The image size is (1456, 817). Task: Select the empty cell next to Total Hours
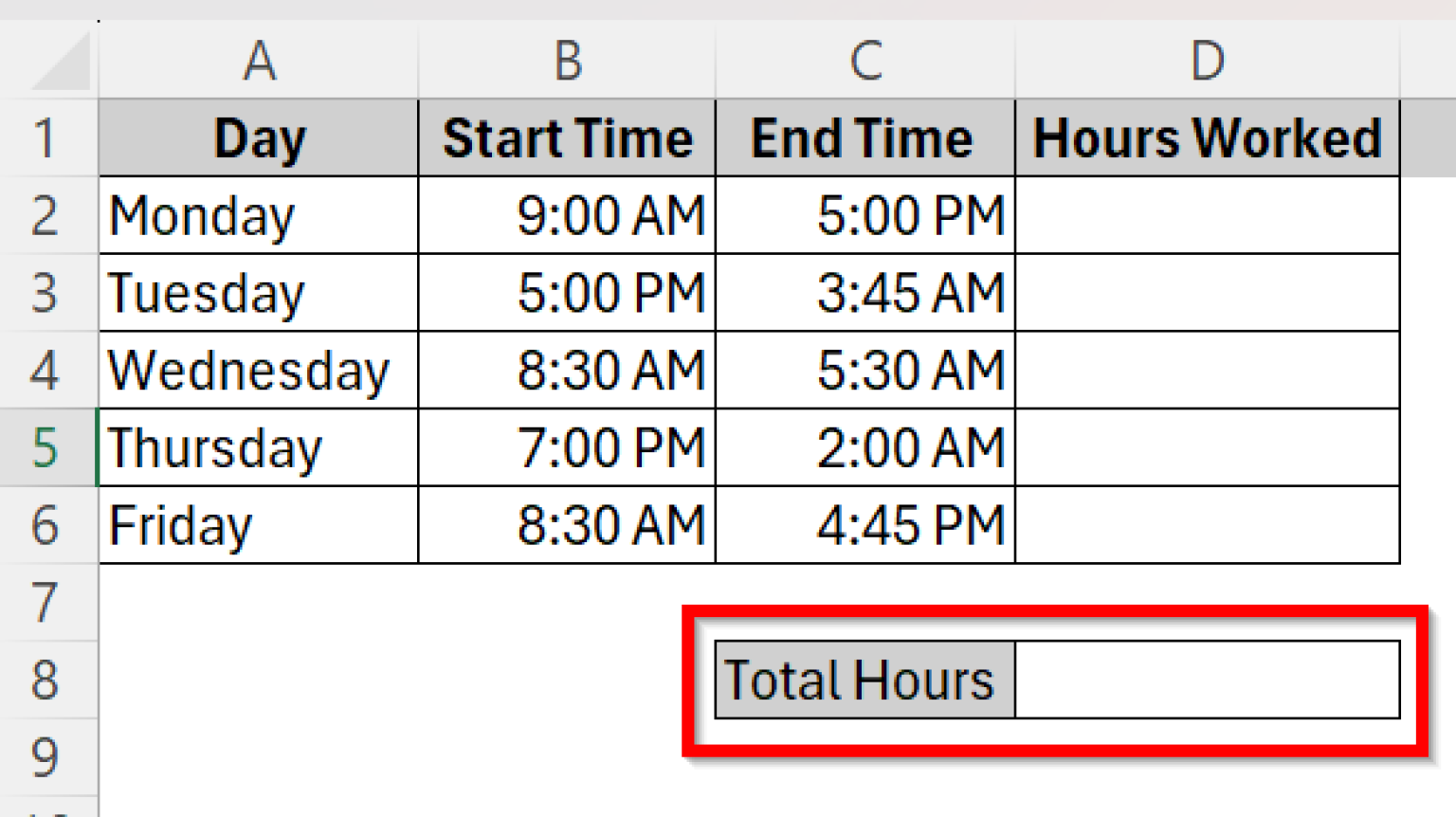pyautogui.click(x=1207, y=679)
